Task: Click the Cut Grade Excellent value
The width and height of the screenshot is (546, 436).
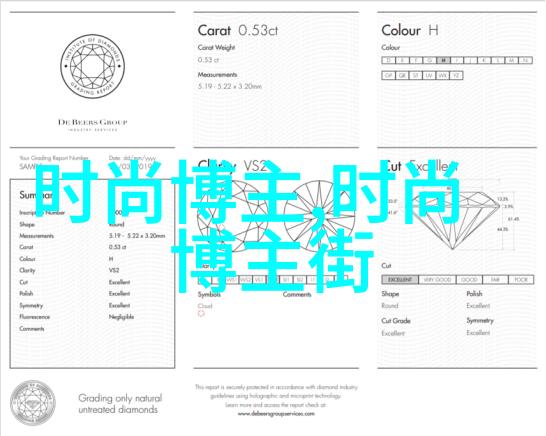Action: pyautogui.click(x=393, y=333)
